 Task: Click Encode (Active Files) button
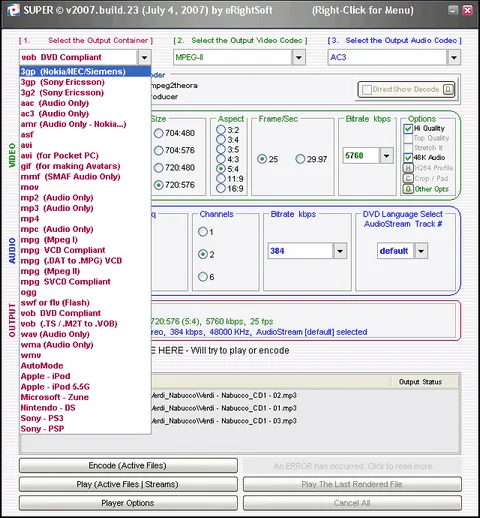tap(128, 466)
